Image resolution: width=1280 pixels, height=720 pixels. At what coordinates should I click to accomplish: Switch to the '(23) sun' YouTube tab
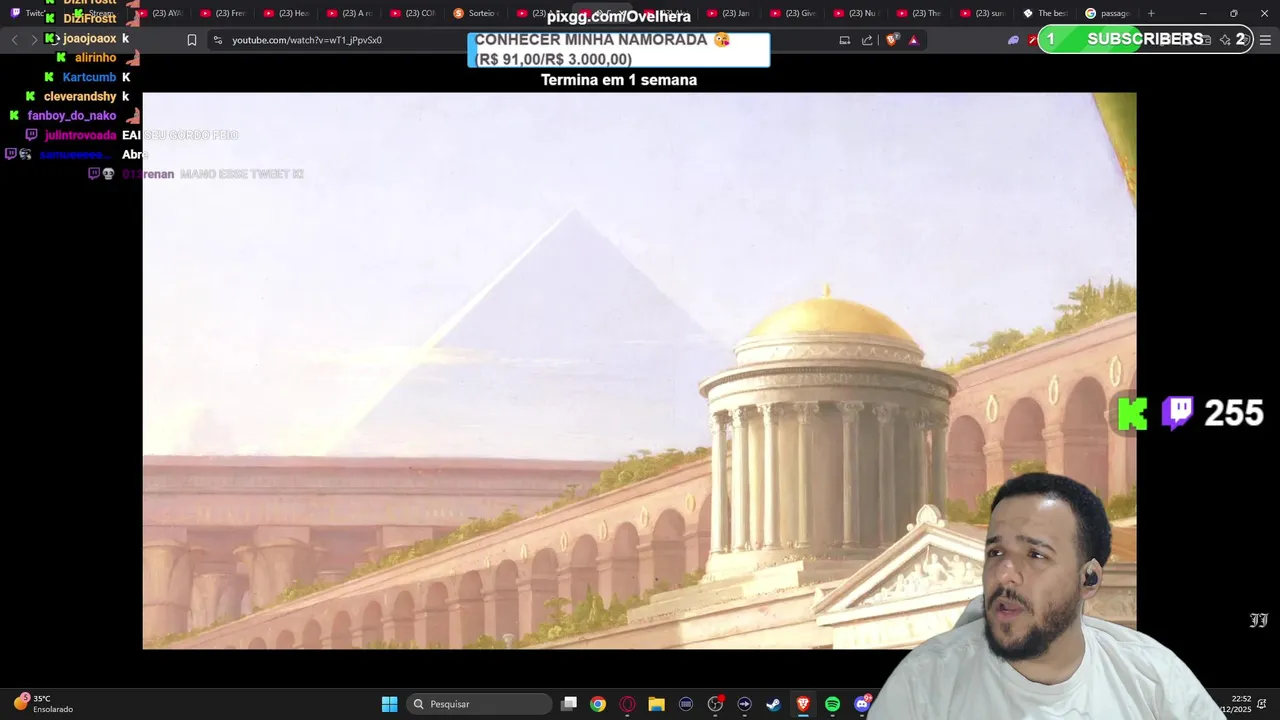(x=983, y=13)
